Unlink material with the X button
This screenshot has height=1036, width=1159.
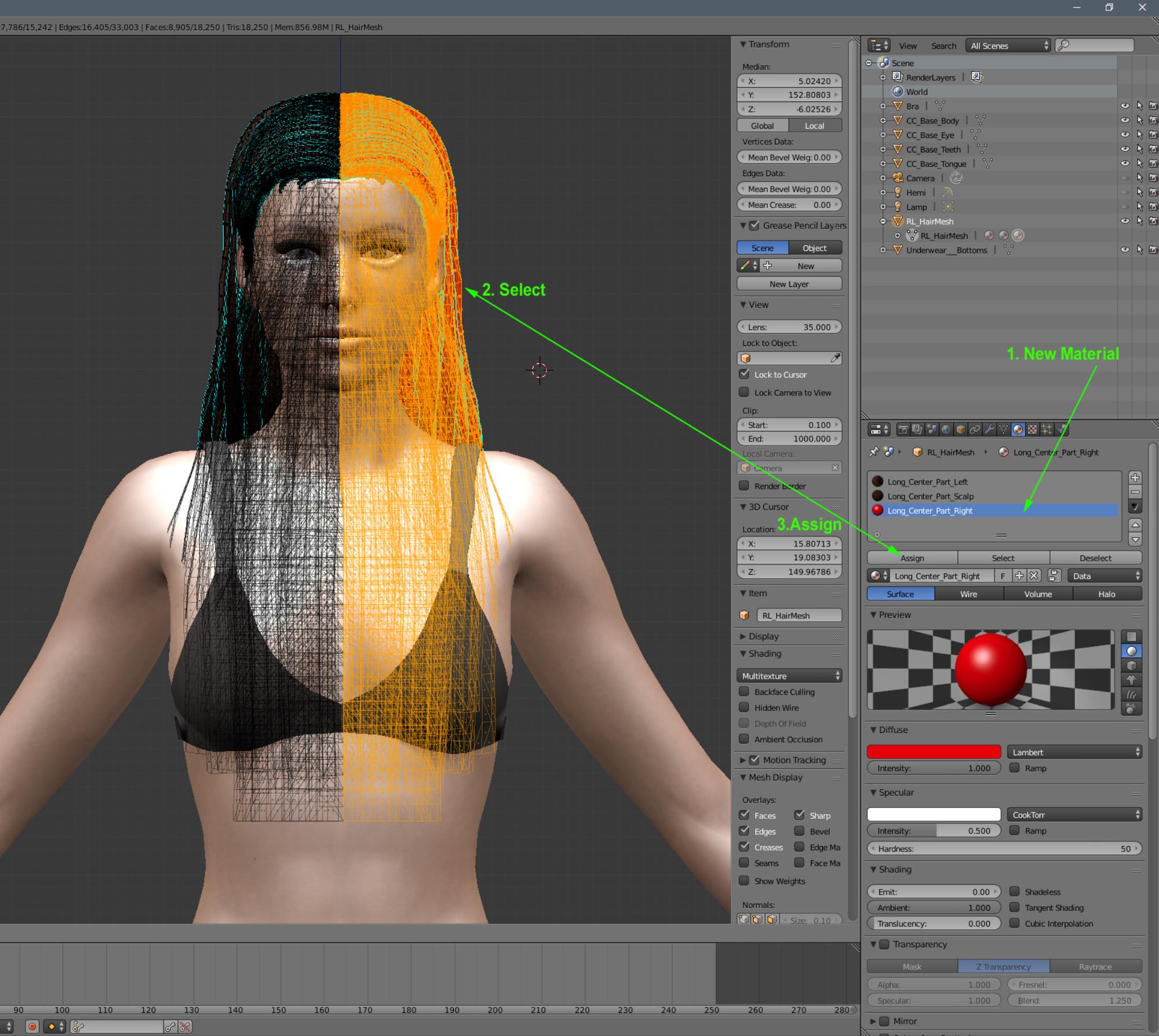click(x=1034, y=575)
